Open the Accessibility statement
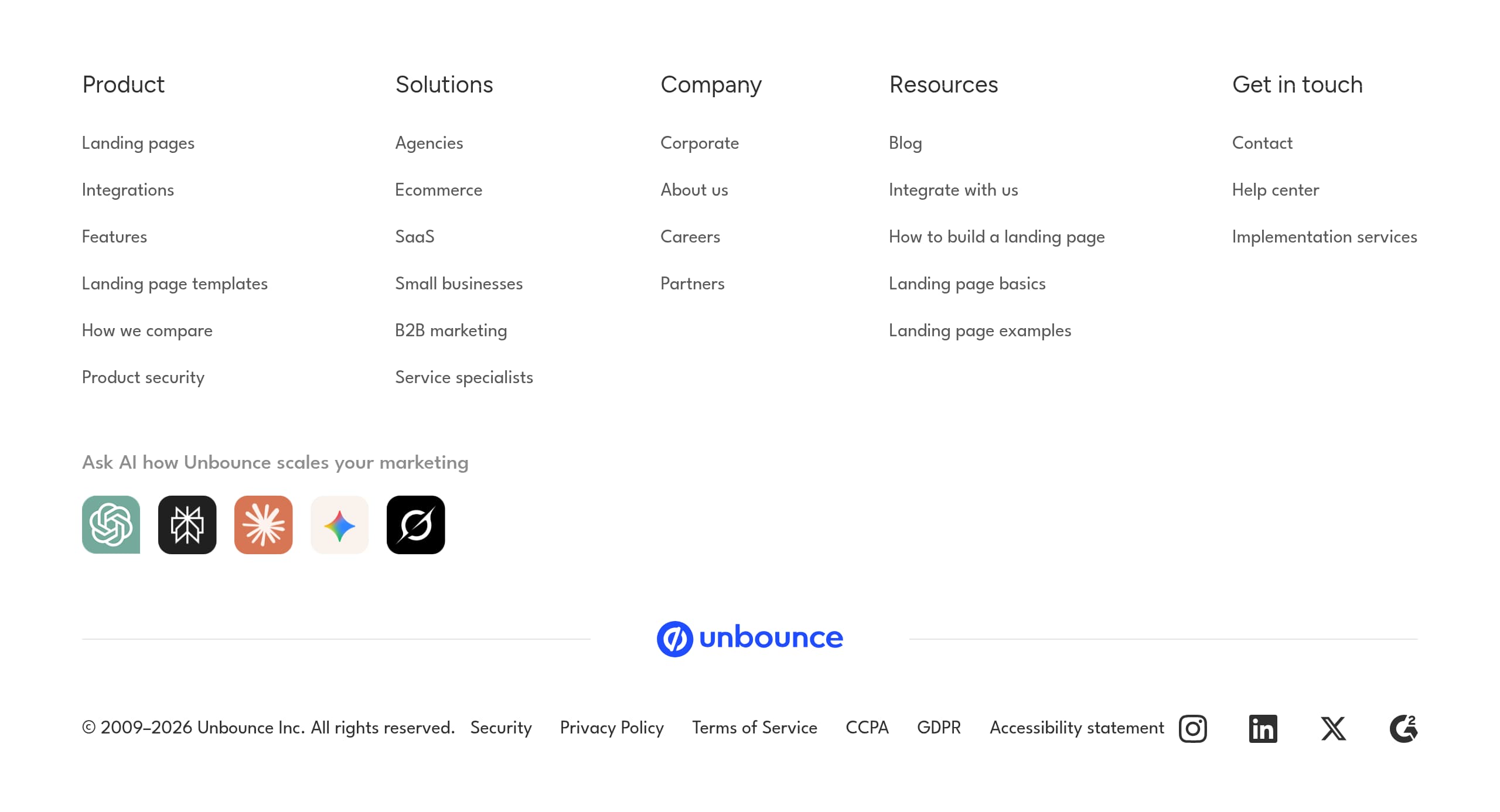 click(x=1076, y=728)
